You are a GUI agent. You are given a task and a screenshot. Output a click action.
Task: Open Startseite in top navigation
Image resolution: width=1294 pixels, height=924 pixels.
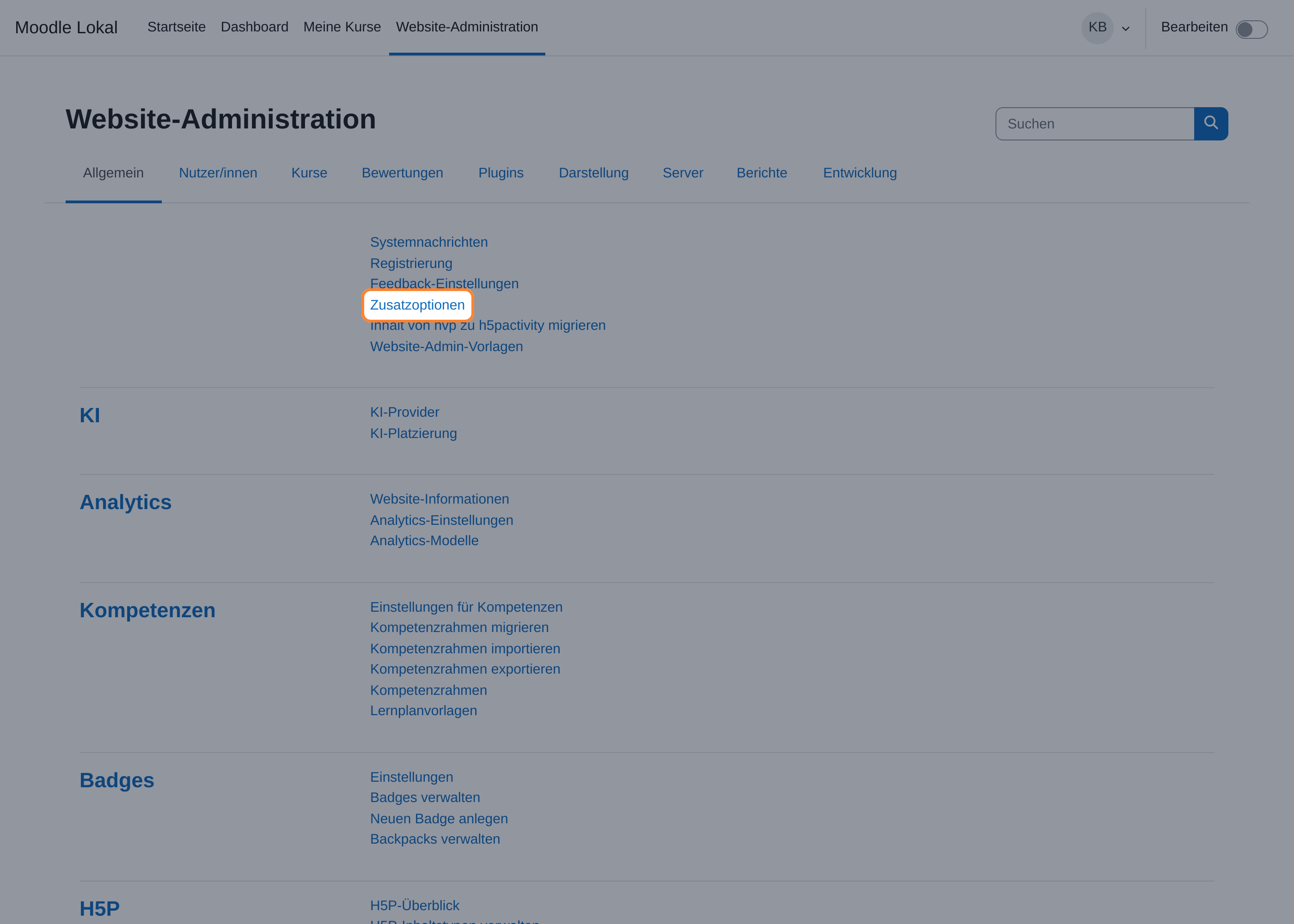pos(177,27)
